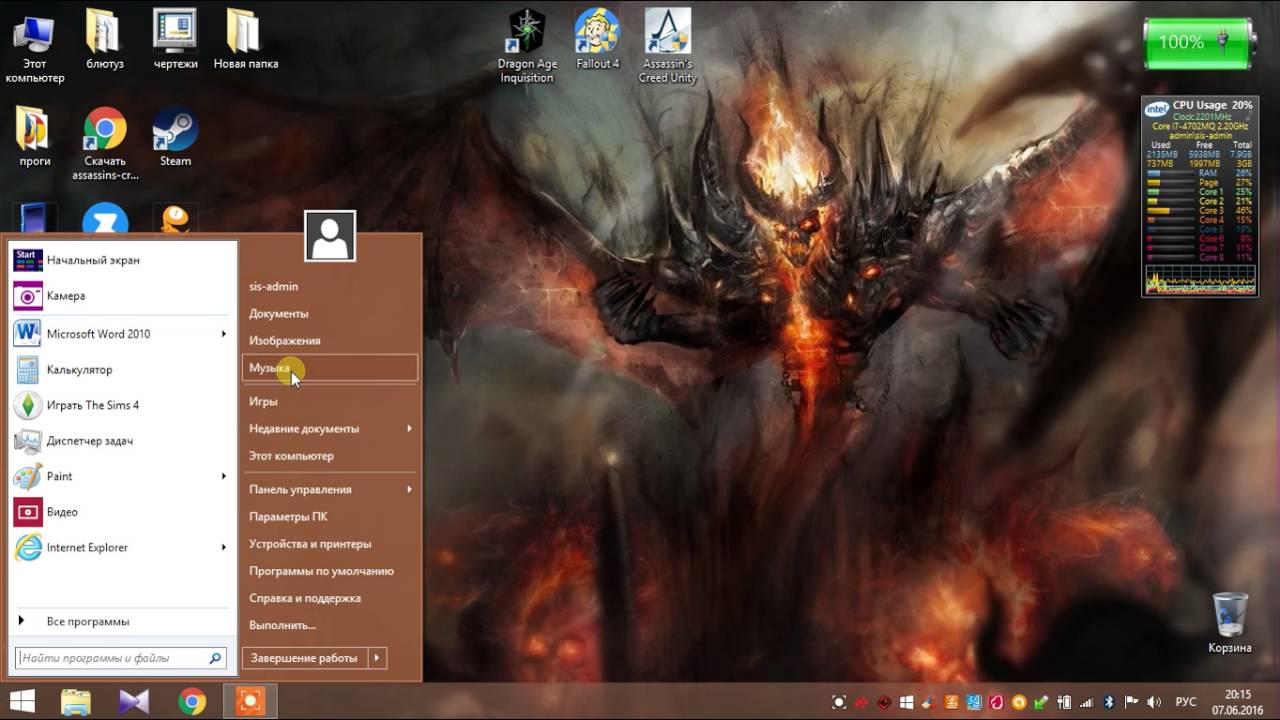Open the блютуз folder on desktop
1280x720 pixels.
coord(104,40)
